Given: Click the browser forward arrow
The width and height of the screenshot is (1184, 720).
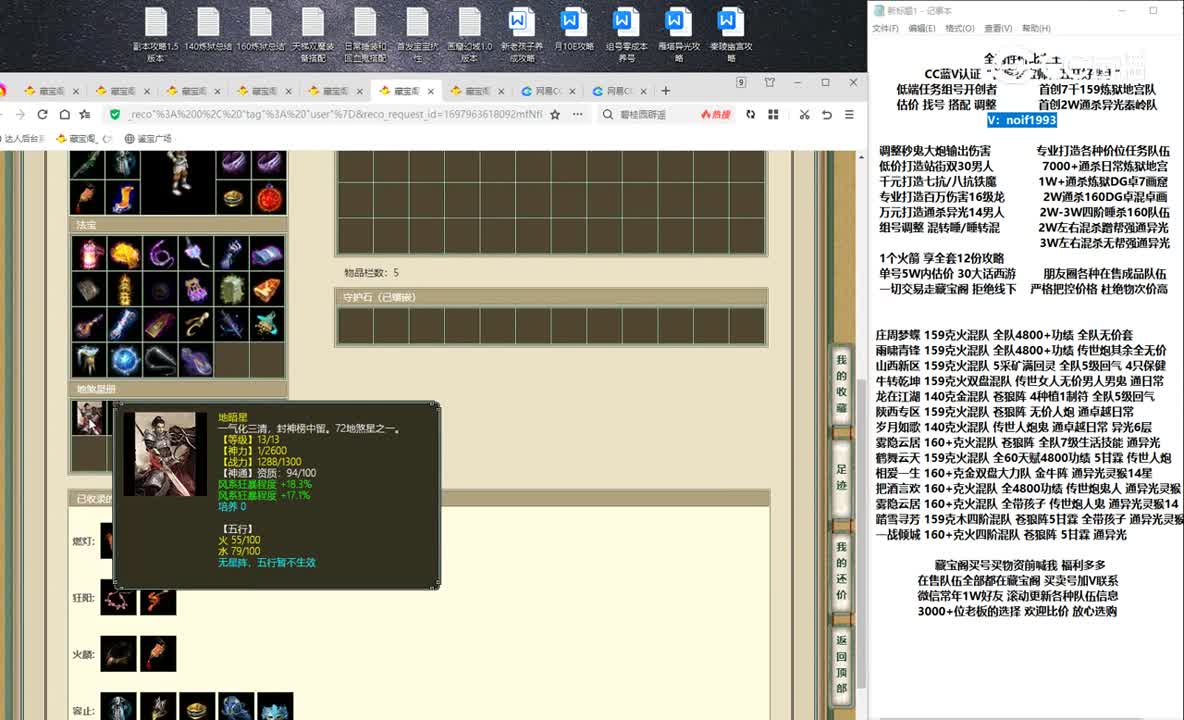Looking at the screenshot, I should click(20, 114).
